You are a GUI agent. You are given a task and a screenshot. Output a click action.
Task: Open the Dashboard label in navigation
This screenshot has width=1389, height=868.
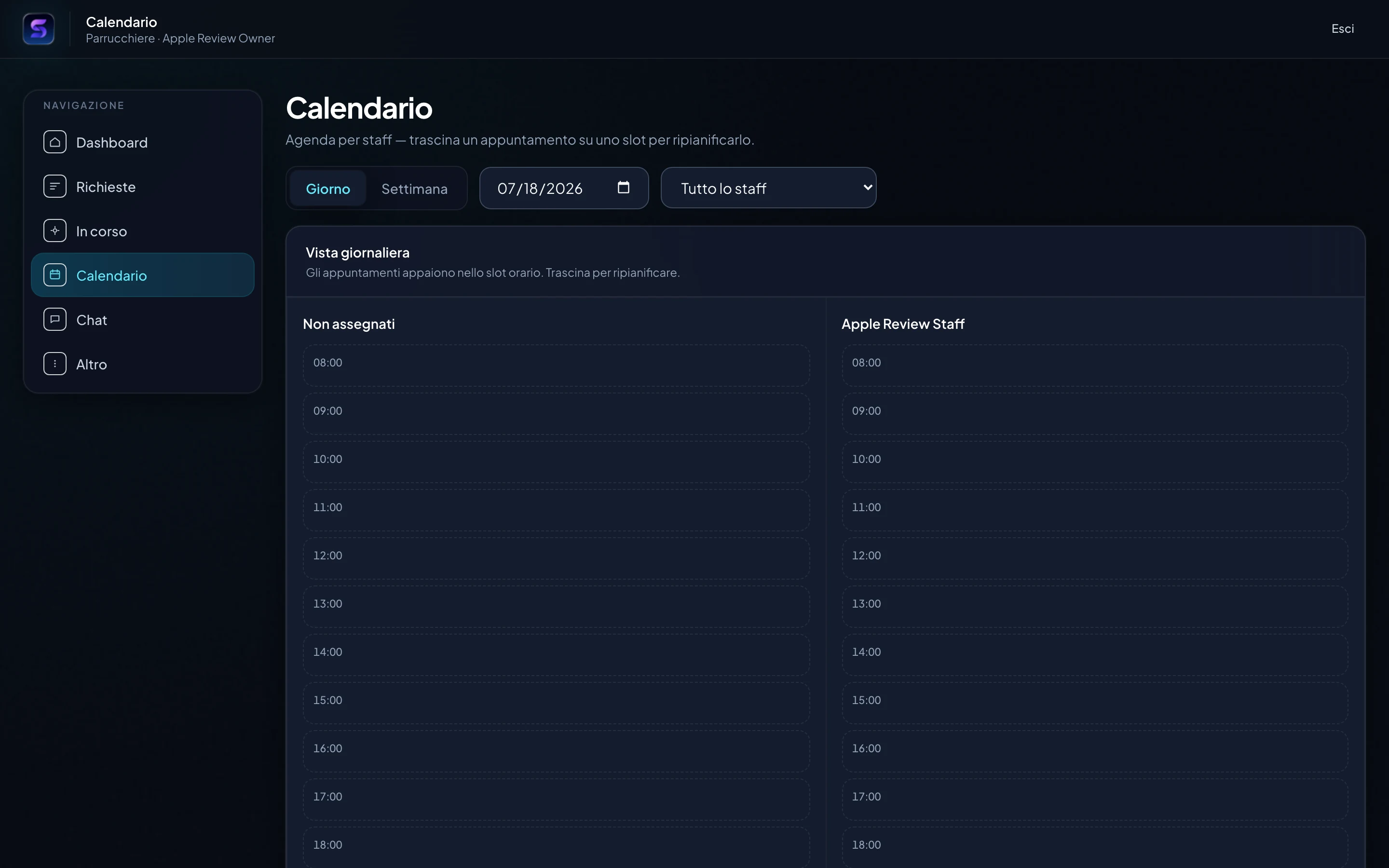pos(112,142)
